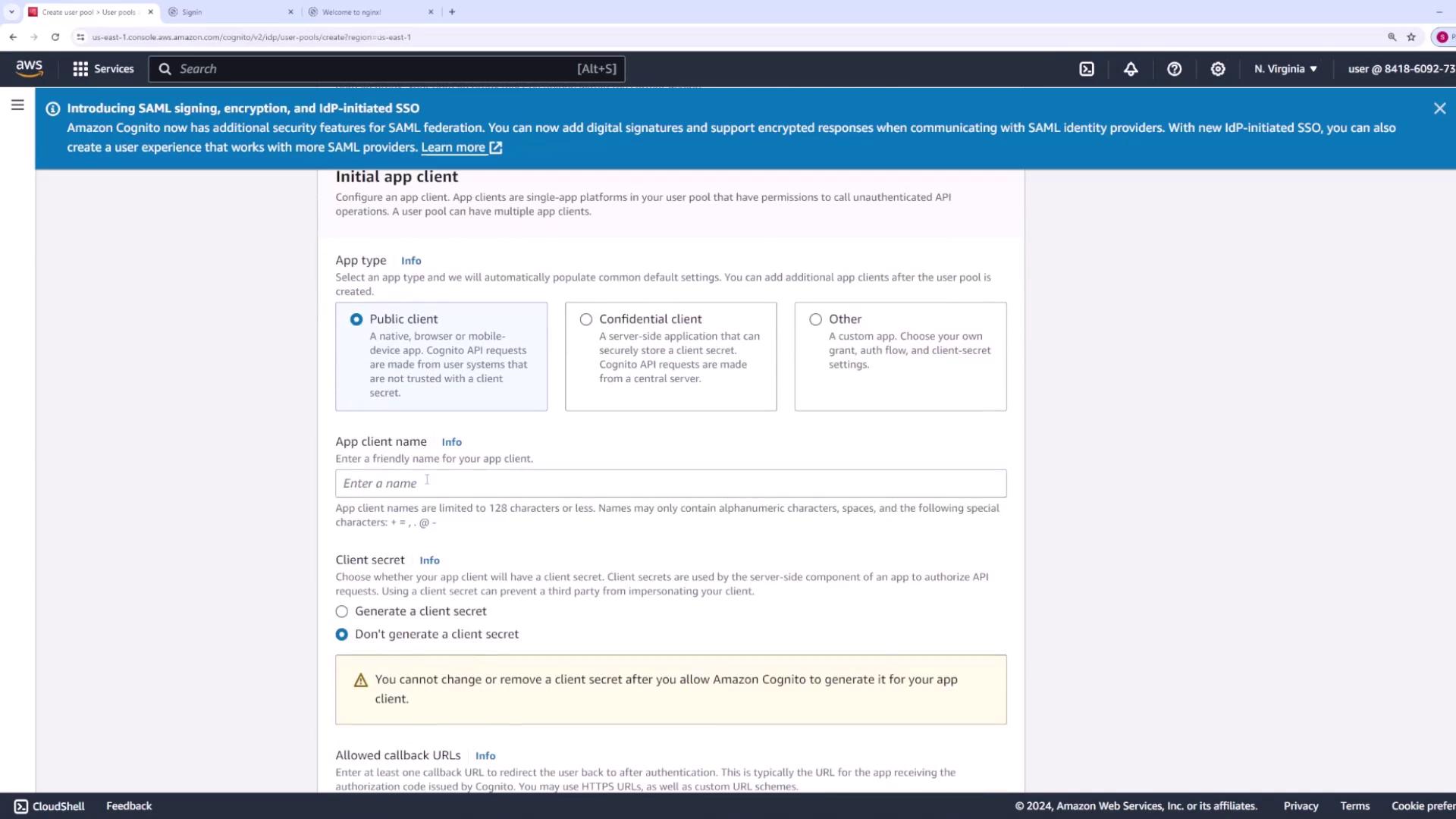Expand the browser tab search chevron

pos(11,12)
